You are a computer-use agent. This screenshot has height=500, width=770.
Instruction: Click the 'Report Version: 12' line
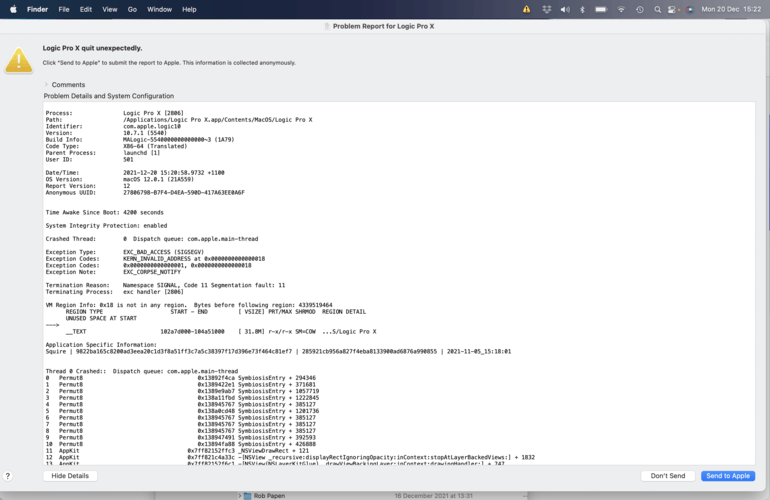pyautogui.click(x=88, y=186)
